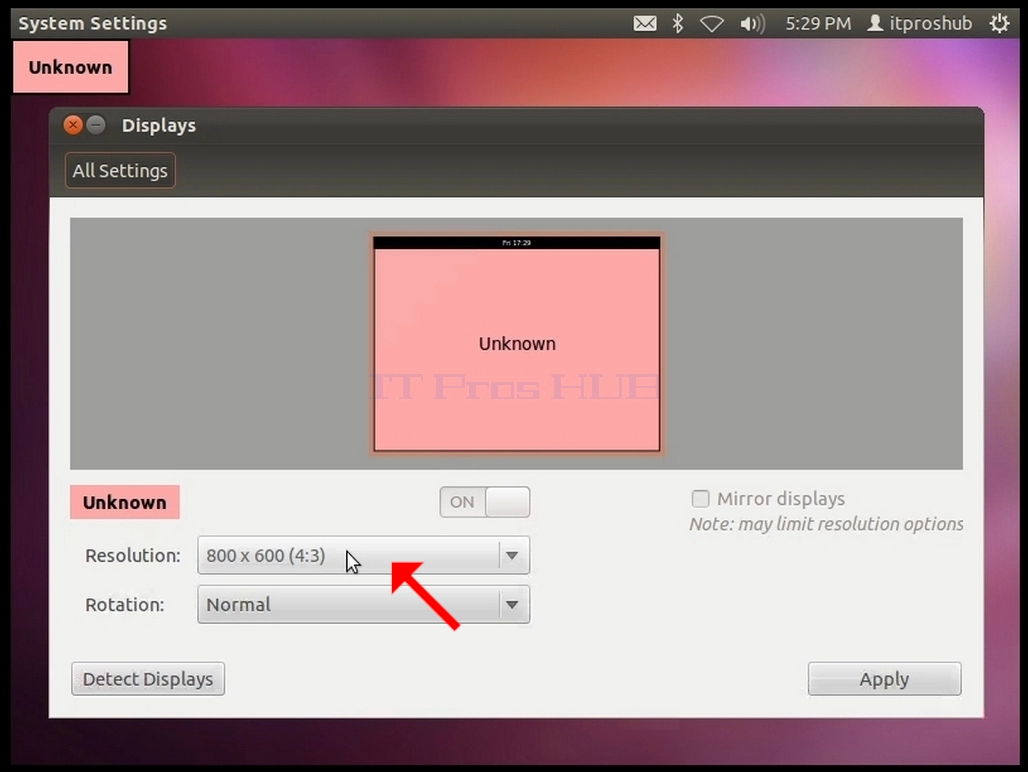This screenshot has height=772, width=1028.
Task: Select the Unknown monitor preview
Action: click(x=517, y=344)
